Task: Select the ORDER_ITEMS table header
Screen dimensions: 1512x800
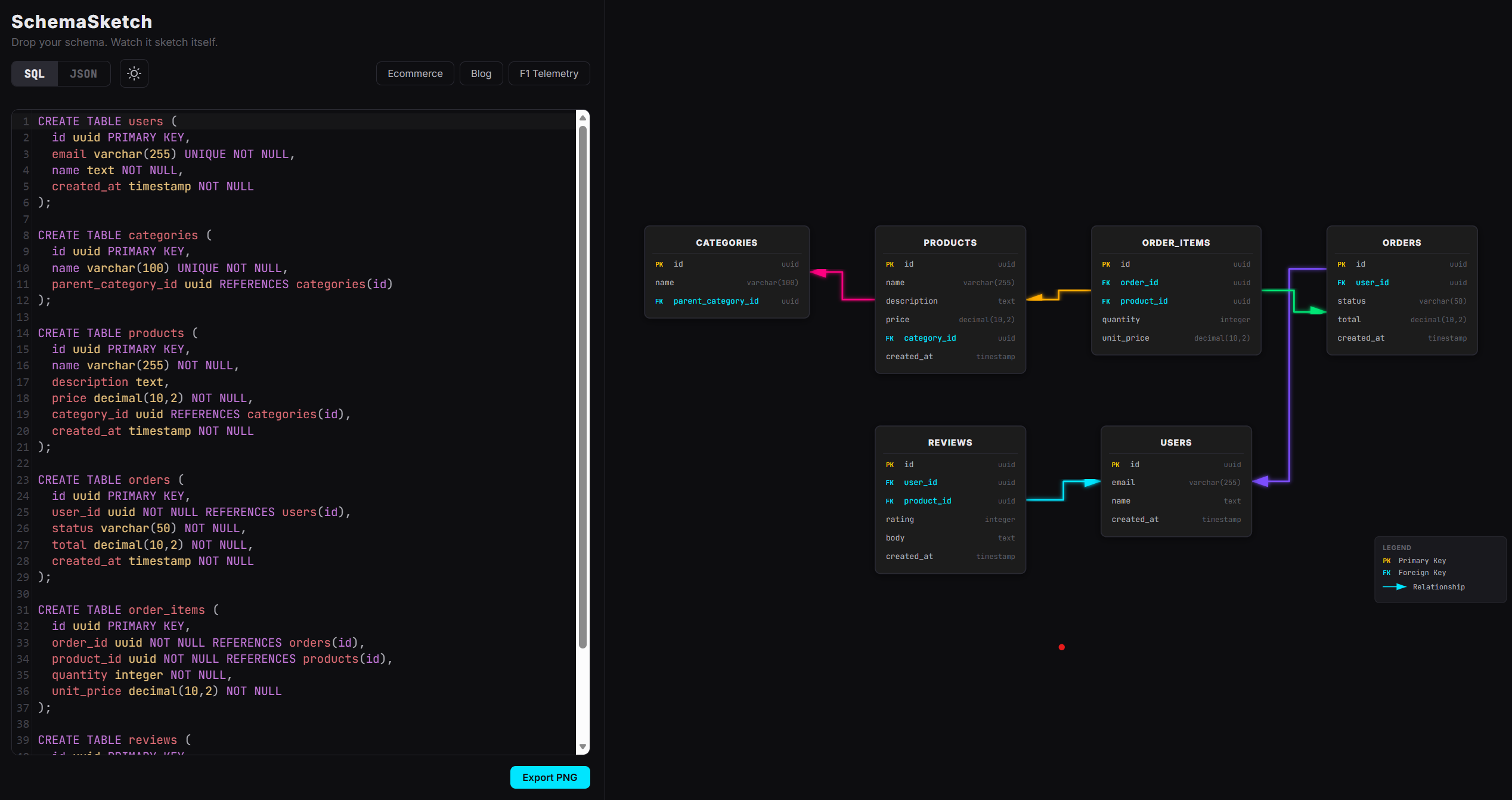Action: 1176,243
